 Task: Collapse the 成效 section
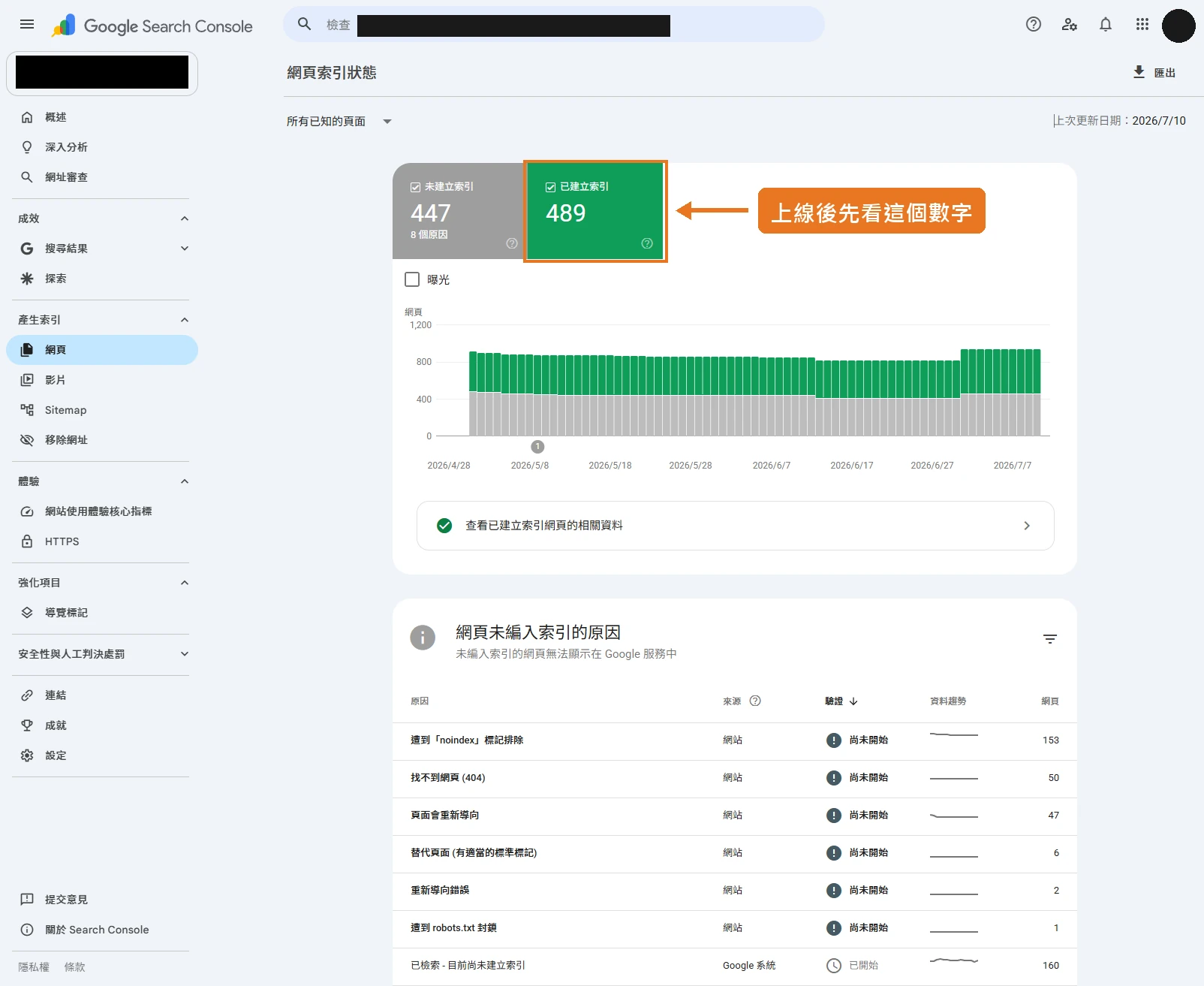tap(185, 219)
